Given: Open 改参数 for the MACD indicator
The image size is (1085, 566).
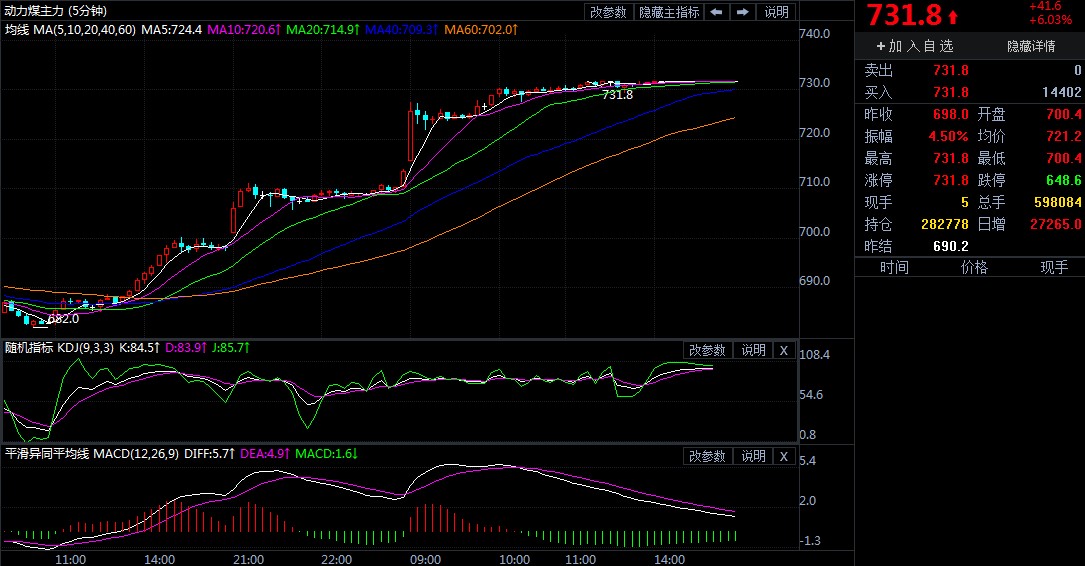Looking at the screenshot, I should pos(708,456).
